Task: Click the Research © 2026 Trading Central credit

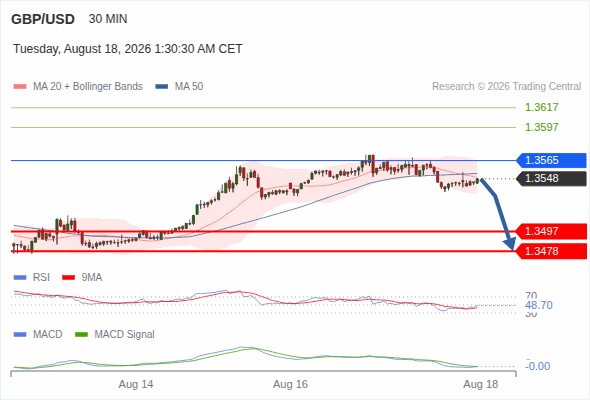Action: coord(506,87)
